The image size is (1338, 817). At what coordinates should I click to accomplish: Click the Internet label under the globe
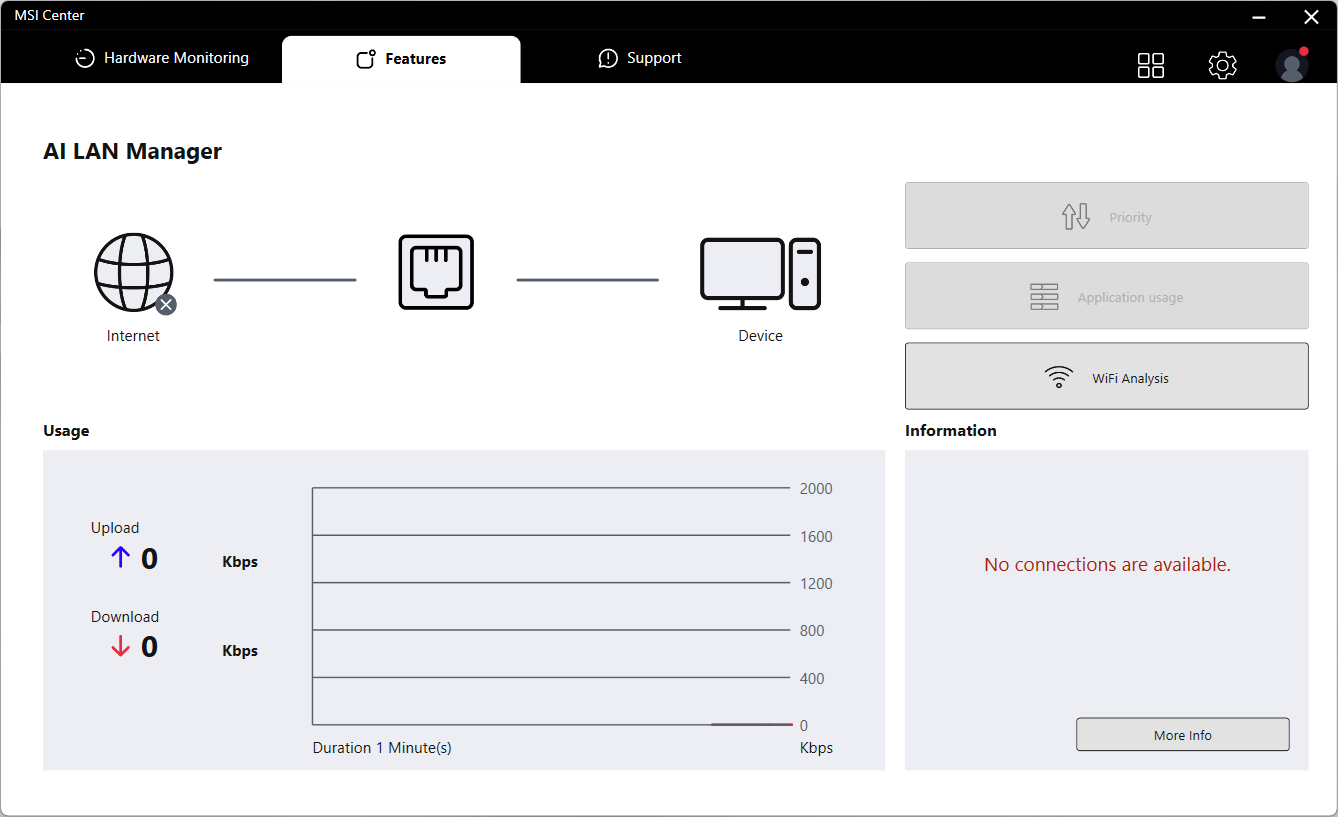[x=133, y=336]
